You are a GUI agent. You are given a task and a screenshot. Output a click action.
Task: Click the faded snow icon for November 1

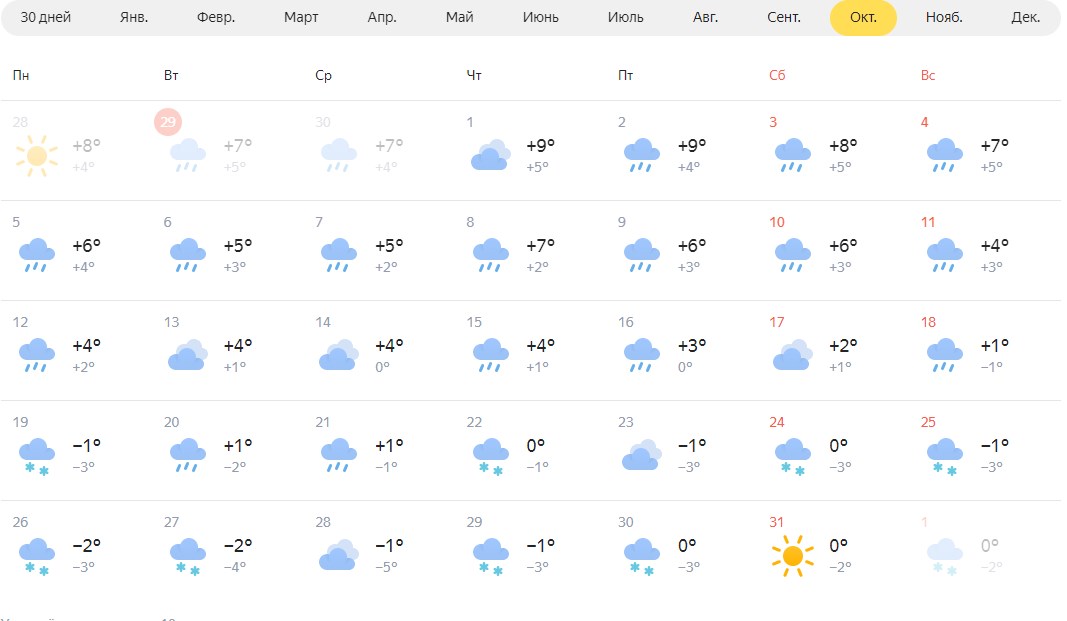click(944, 556)
